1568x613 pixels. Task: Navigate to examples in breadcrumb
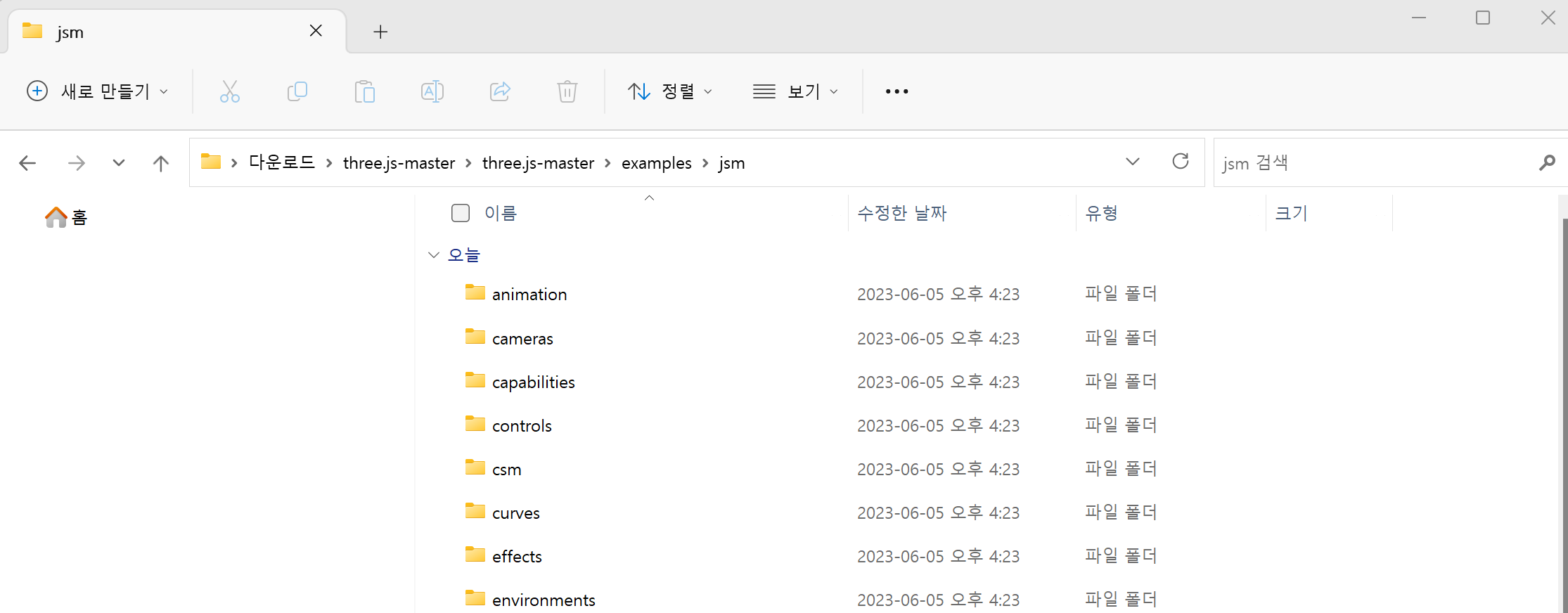(x=656, y=163)
